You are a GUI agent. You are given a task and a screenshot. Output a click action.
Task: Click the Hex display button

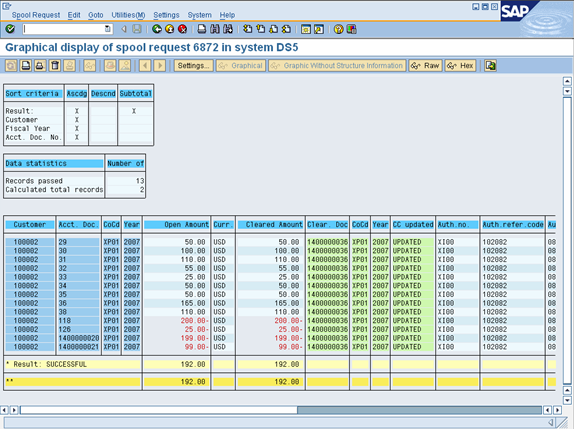(460, 66)
